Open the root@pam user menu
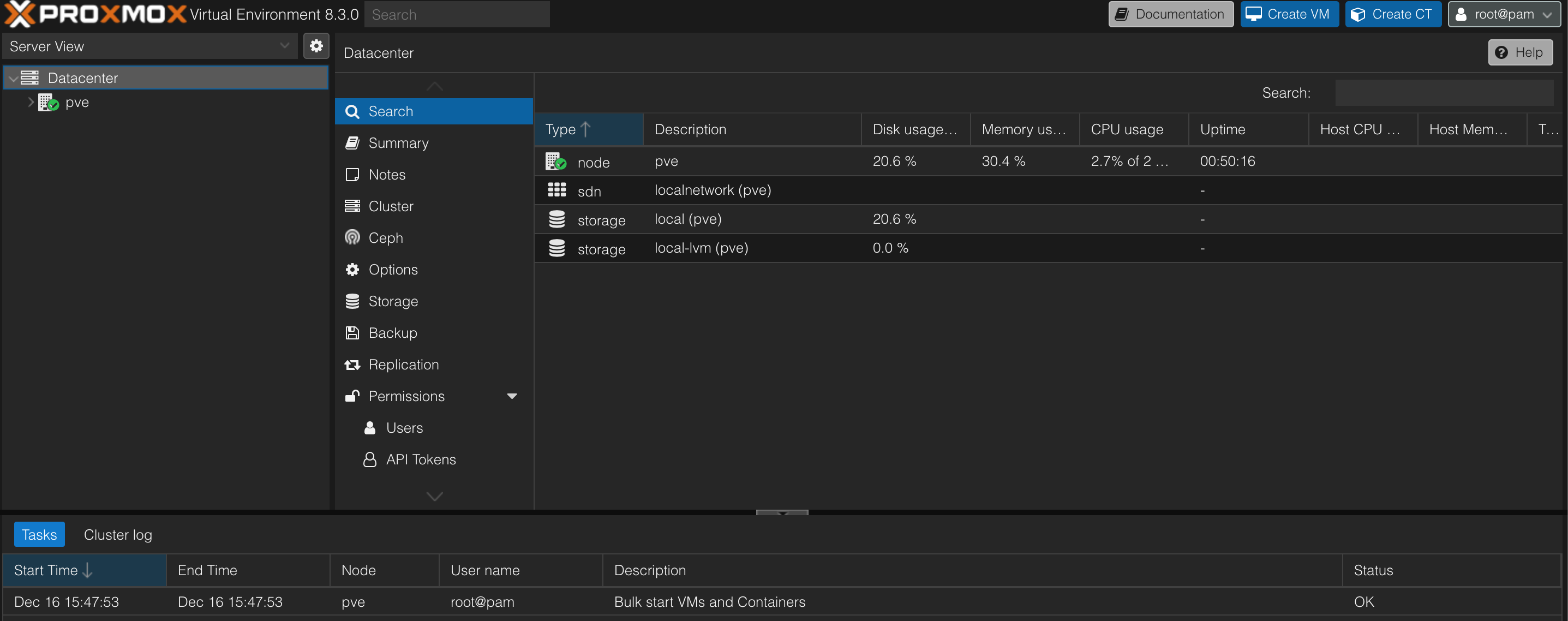 point(1503,14)
